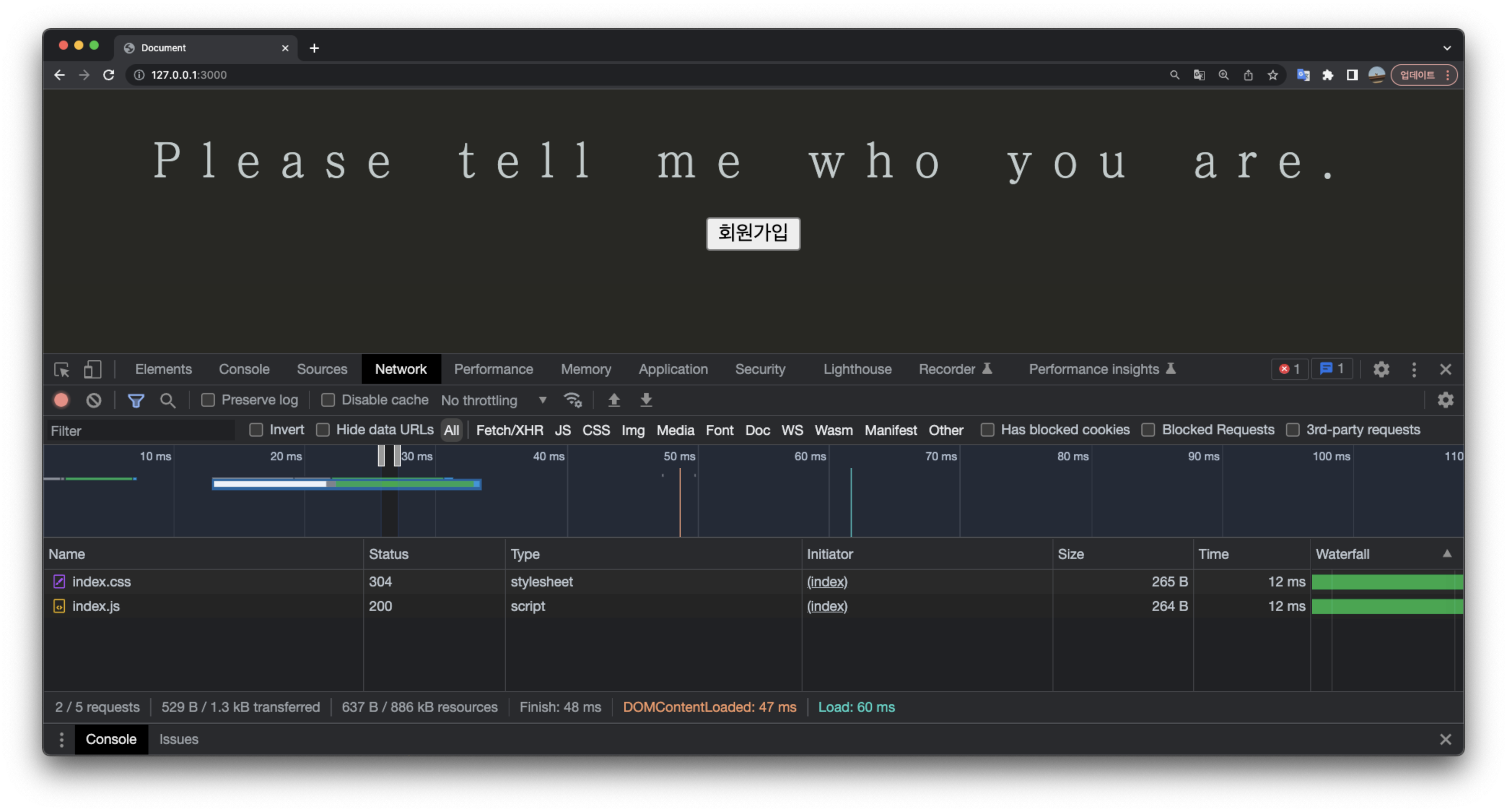1507x812 pixels.
Task: Open network conditions wifi icon
Action: 572,400
